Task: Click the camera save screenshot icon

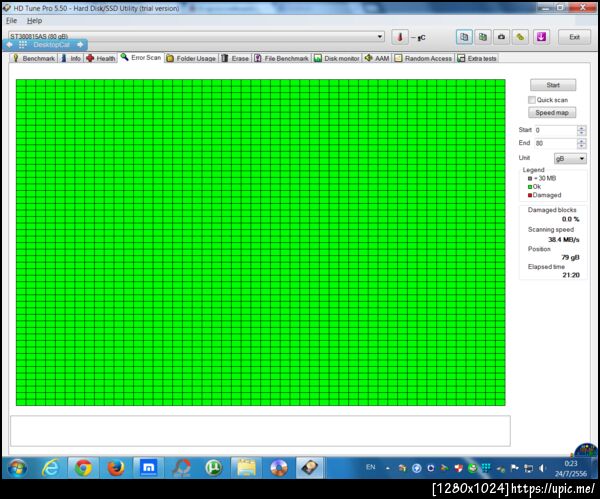Action: (501, 37)
